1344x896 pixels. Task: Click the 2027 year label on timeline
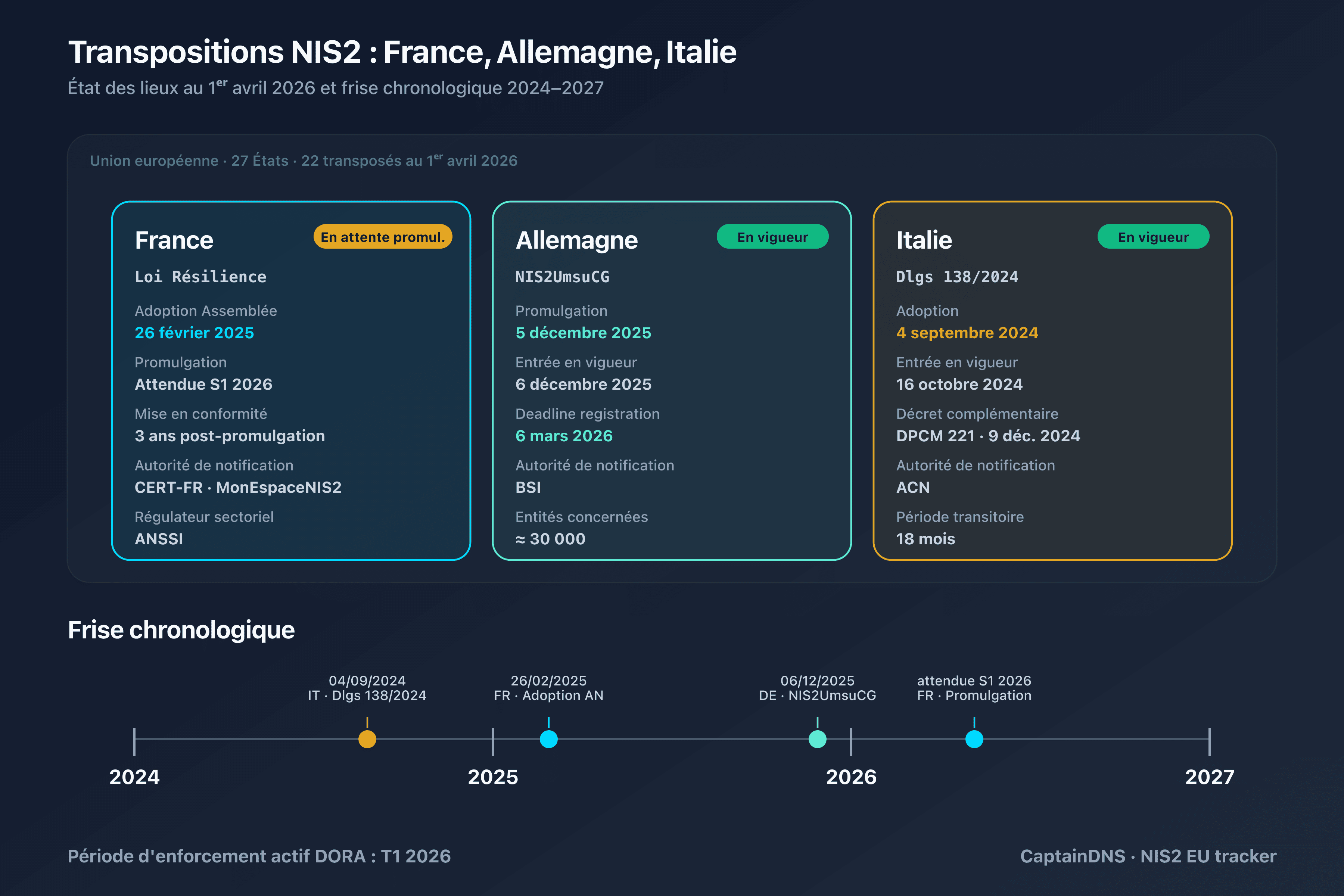pyautogui.click(x=1209, y=777)
